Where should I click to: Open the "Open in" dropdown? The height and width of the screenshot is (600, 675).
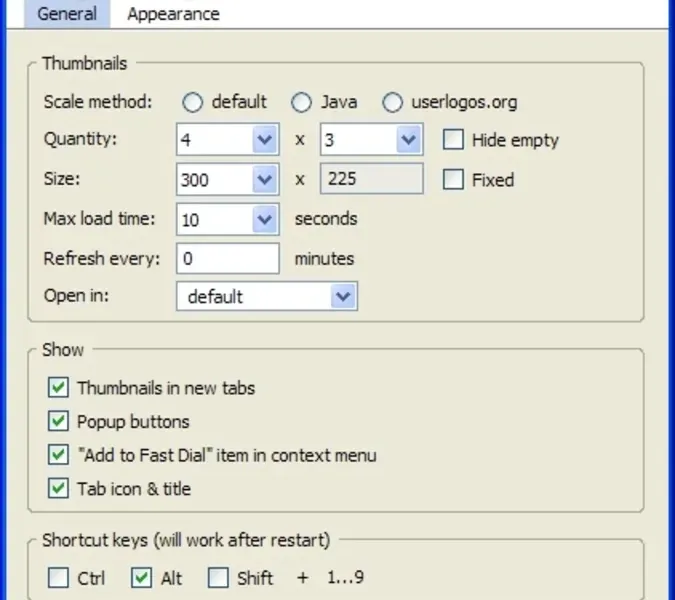pyautogui.click(x=344, y=296)
